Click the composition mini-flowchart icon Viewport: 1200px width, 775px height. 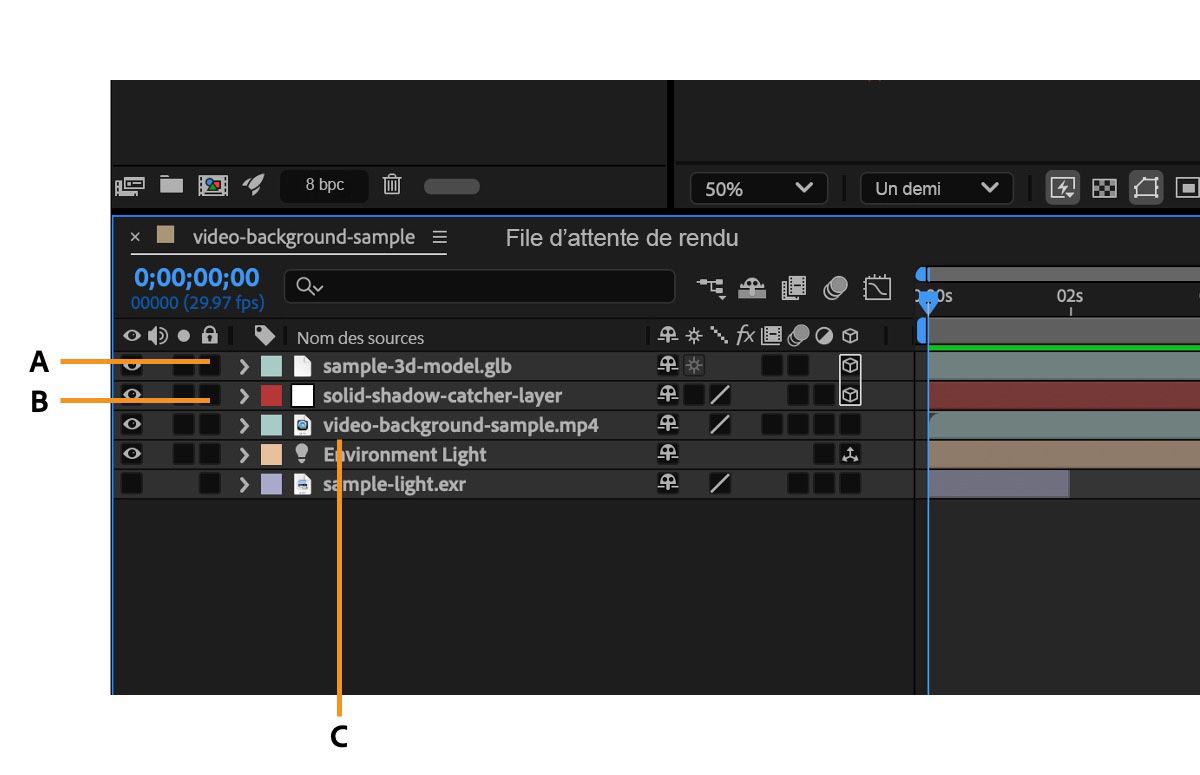(x=712, y=287)
